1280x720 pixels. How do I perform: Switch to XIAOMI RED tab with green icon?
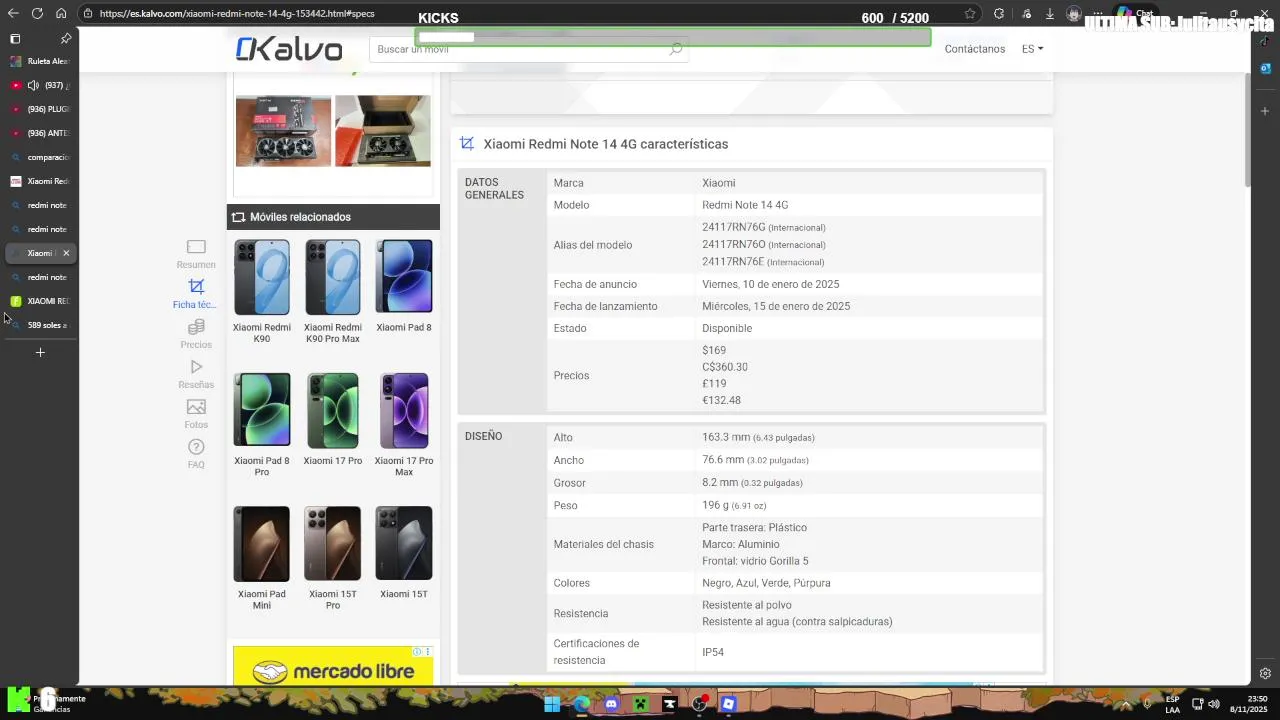coord(40,301)
